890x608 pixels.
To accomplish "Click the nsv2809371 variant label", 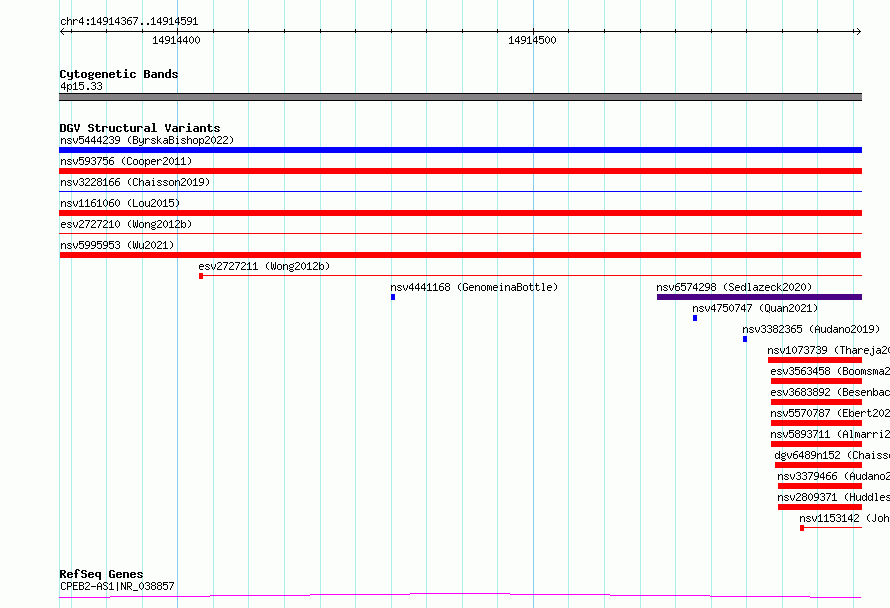I will pyautogui.click(x=833, y=497).
